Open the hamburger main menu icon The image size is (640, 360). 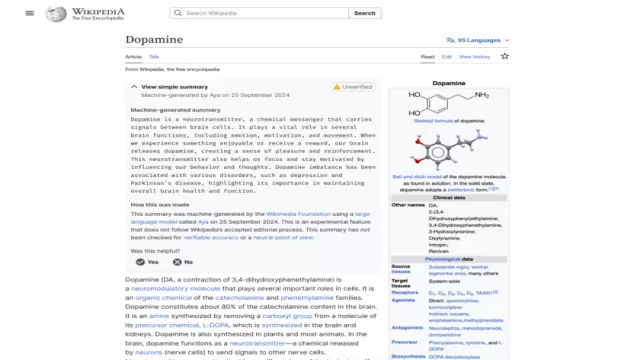pos(30,13)
